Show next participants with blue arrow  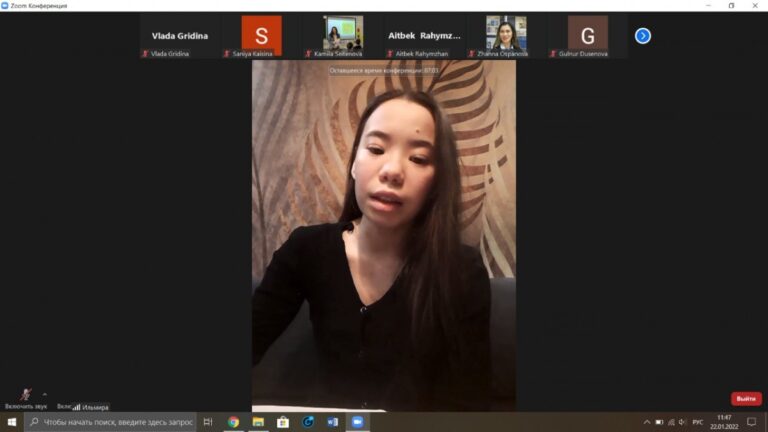pos(643,36)
